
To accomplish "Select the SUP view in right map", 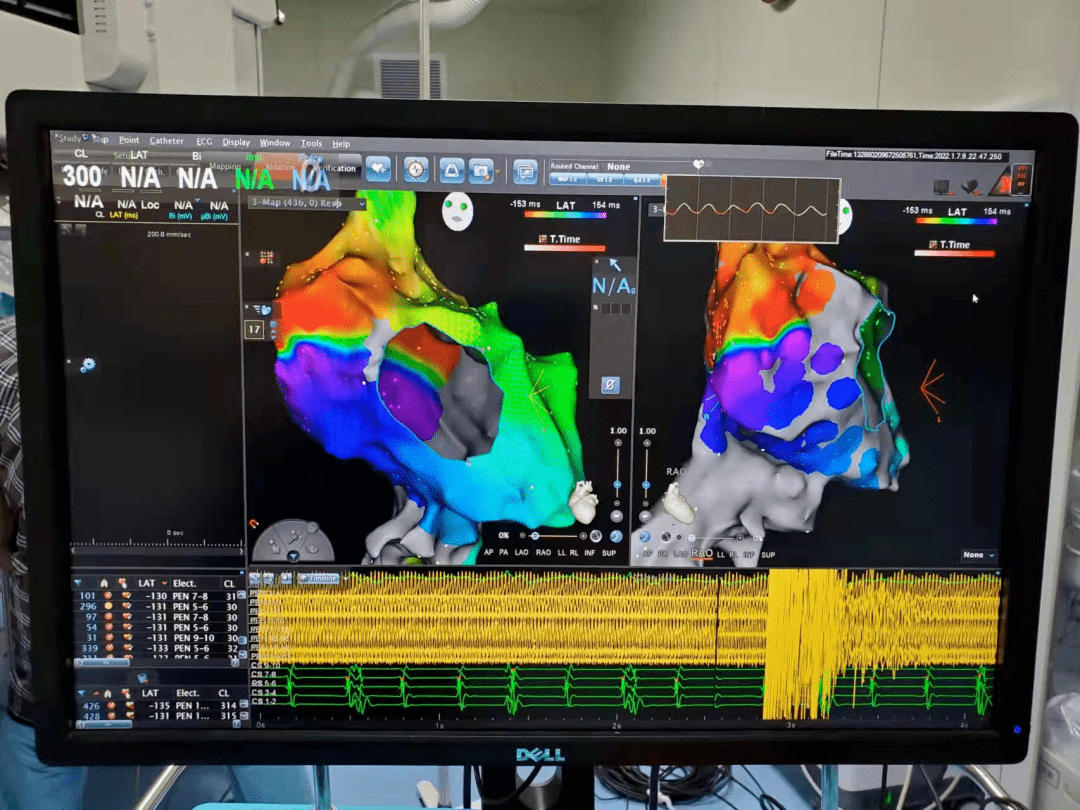I will (767, 554).
